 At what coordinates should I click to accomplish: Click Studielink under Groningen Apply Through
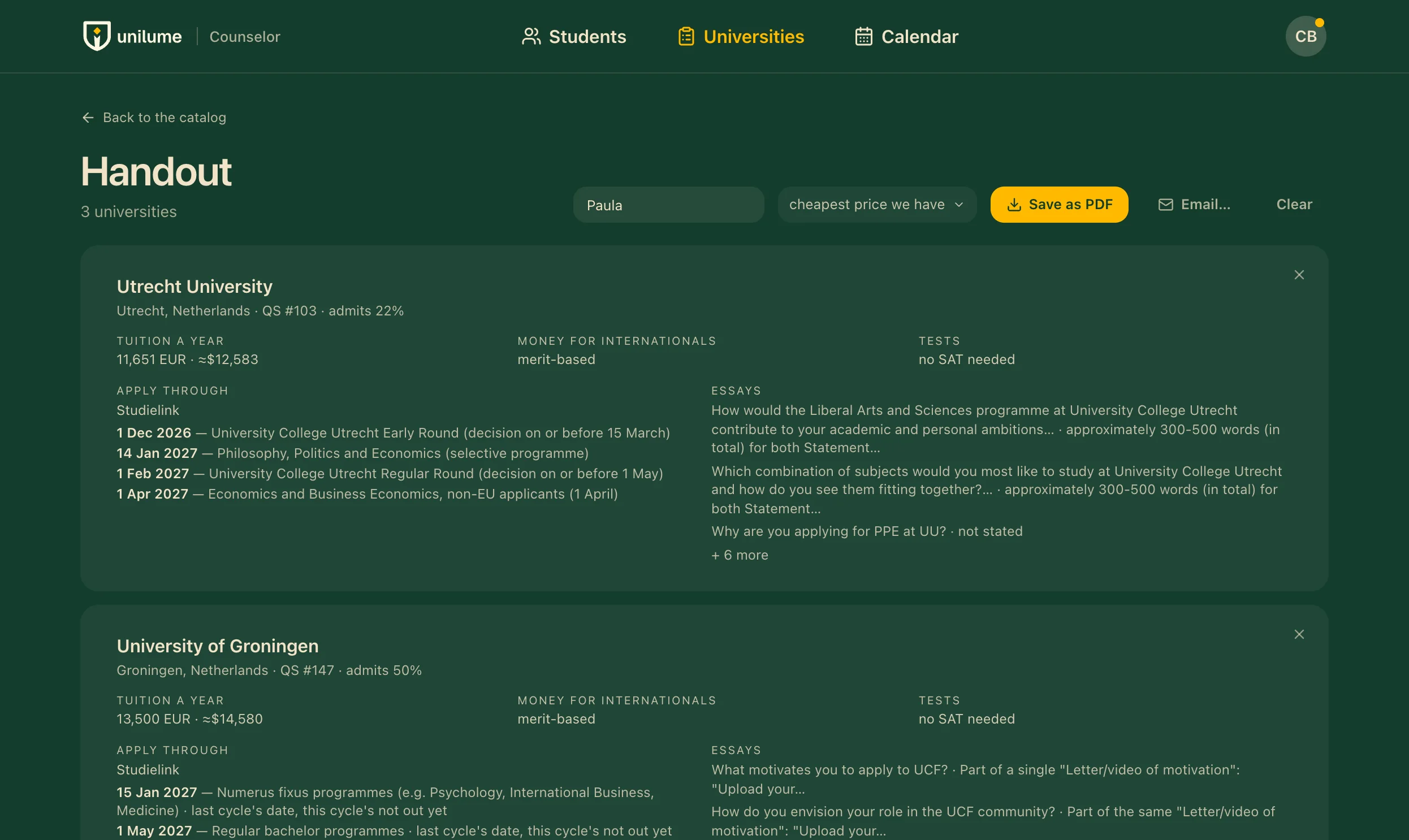[148, 769]
